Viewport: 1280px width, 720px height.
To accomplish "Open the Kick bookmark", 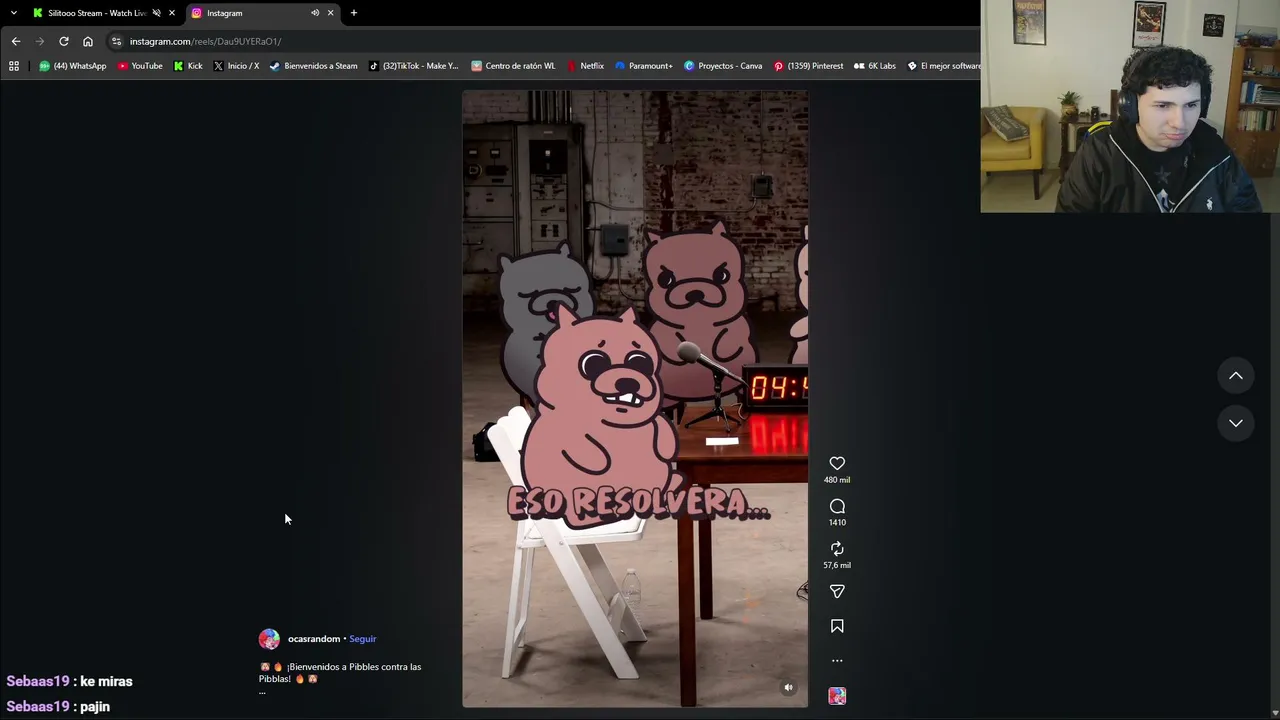I will [188, 66].
